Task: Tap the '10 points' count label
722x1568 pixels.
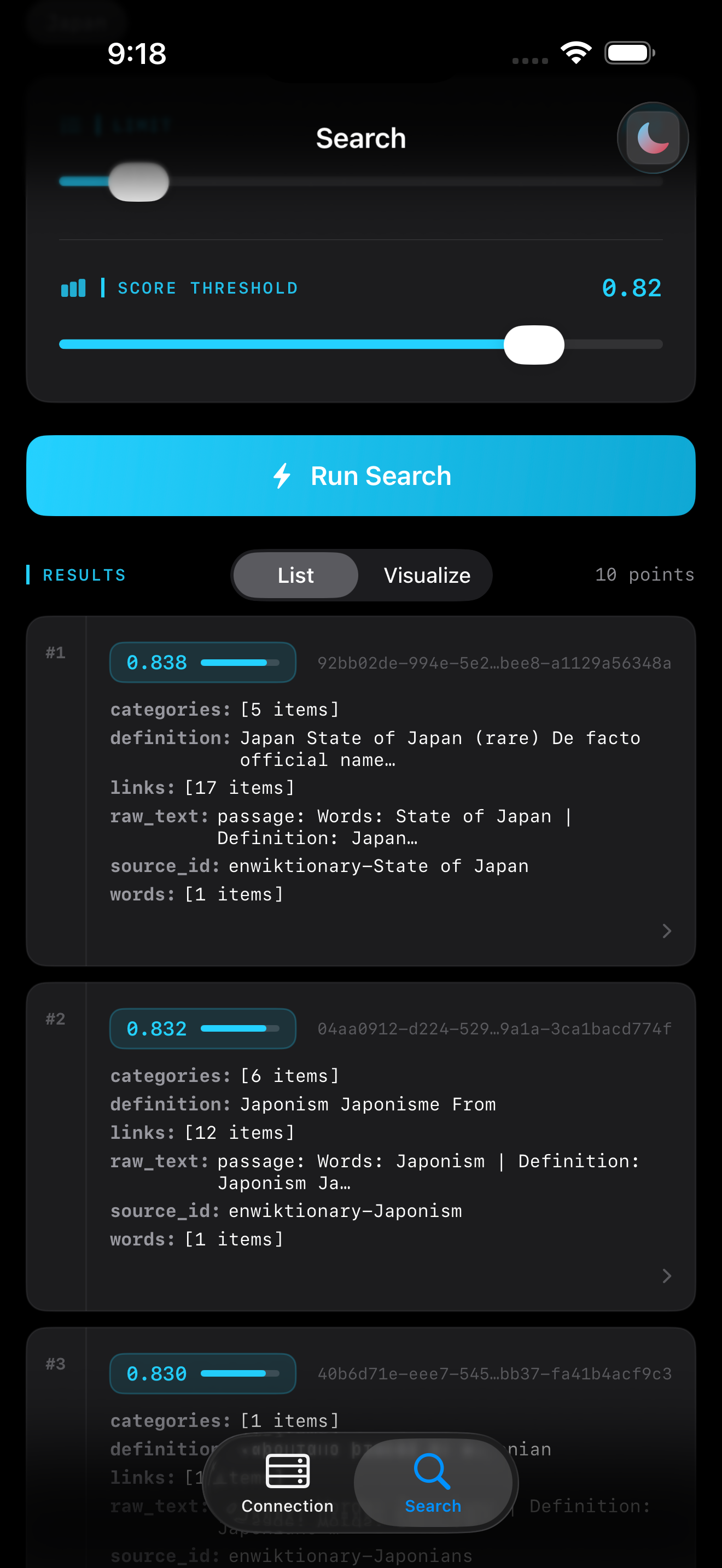Action: pos(645,575)
